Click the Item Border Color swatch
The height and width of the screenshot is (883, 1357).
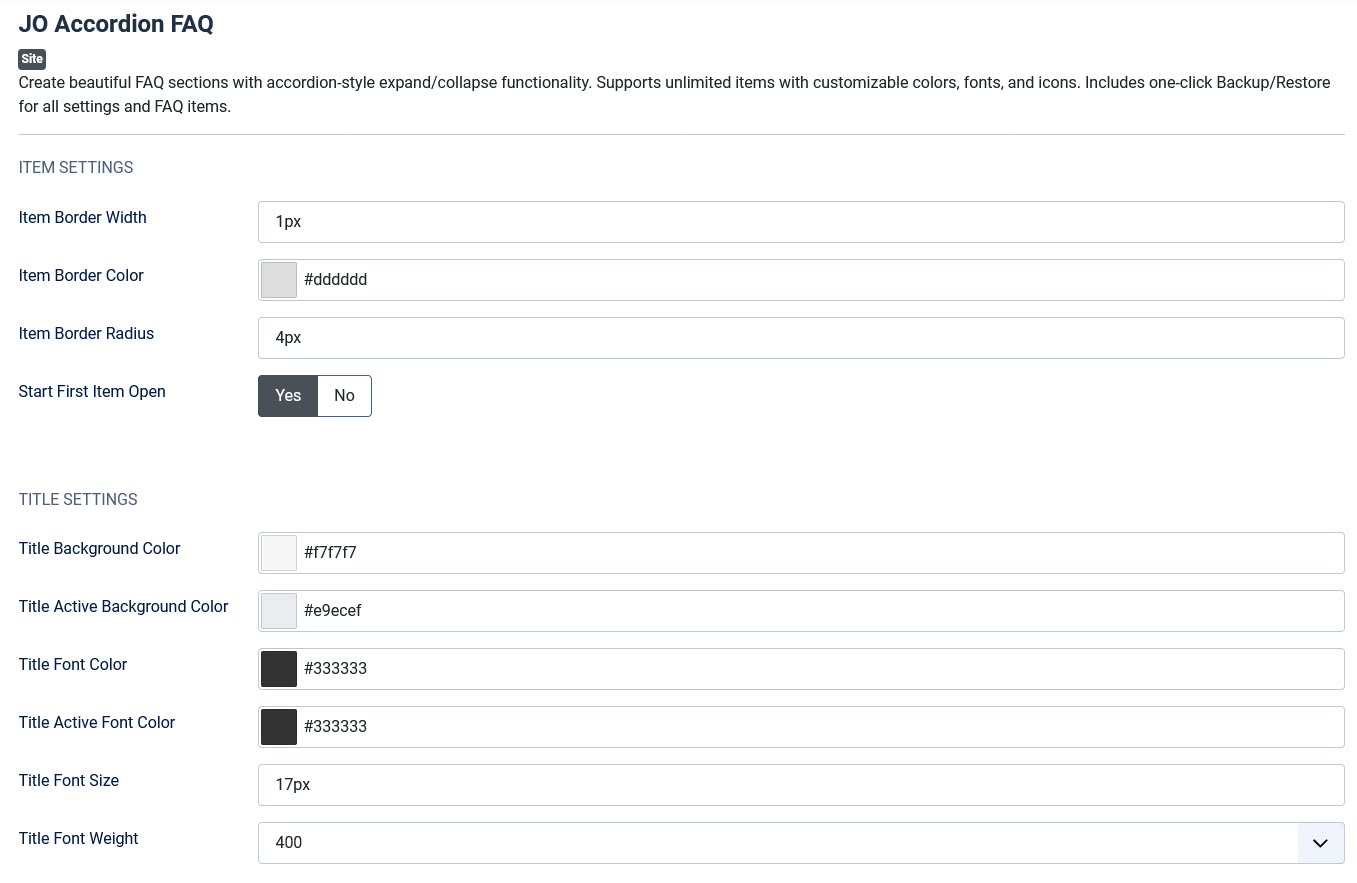[x=279, y=280]
